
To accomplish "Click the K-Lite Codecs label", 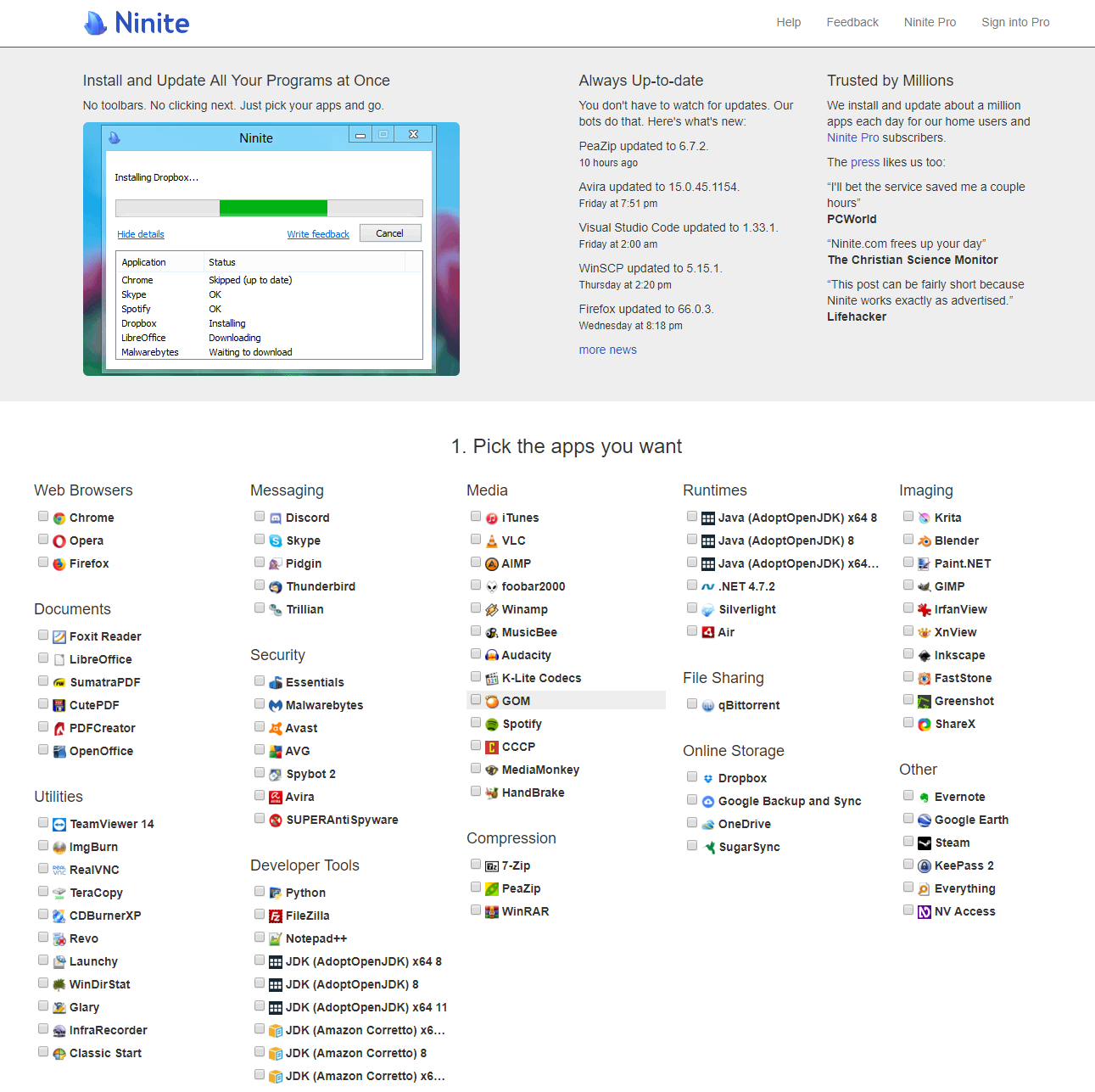I will (541, 679).
